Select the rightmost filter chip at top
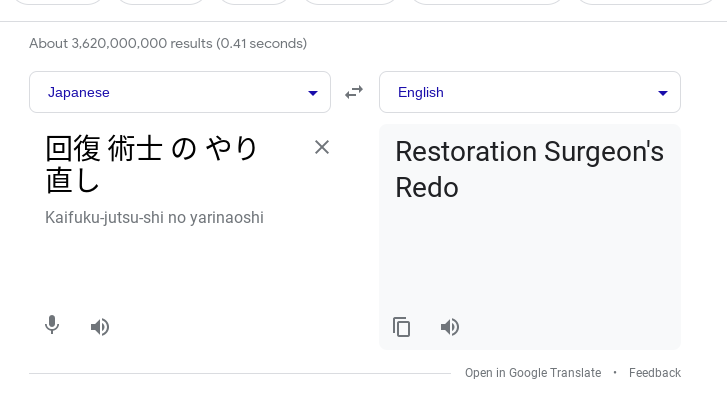727x418 pixels. click(x=650, y=2)
